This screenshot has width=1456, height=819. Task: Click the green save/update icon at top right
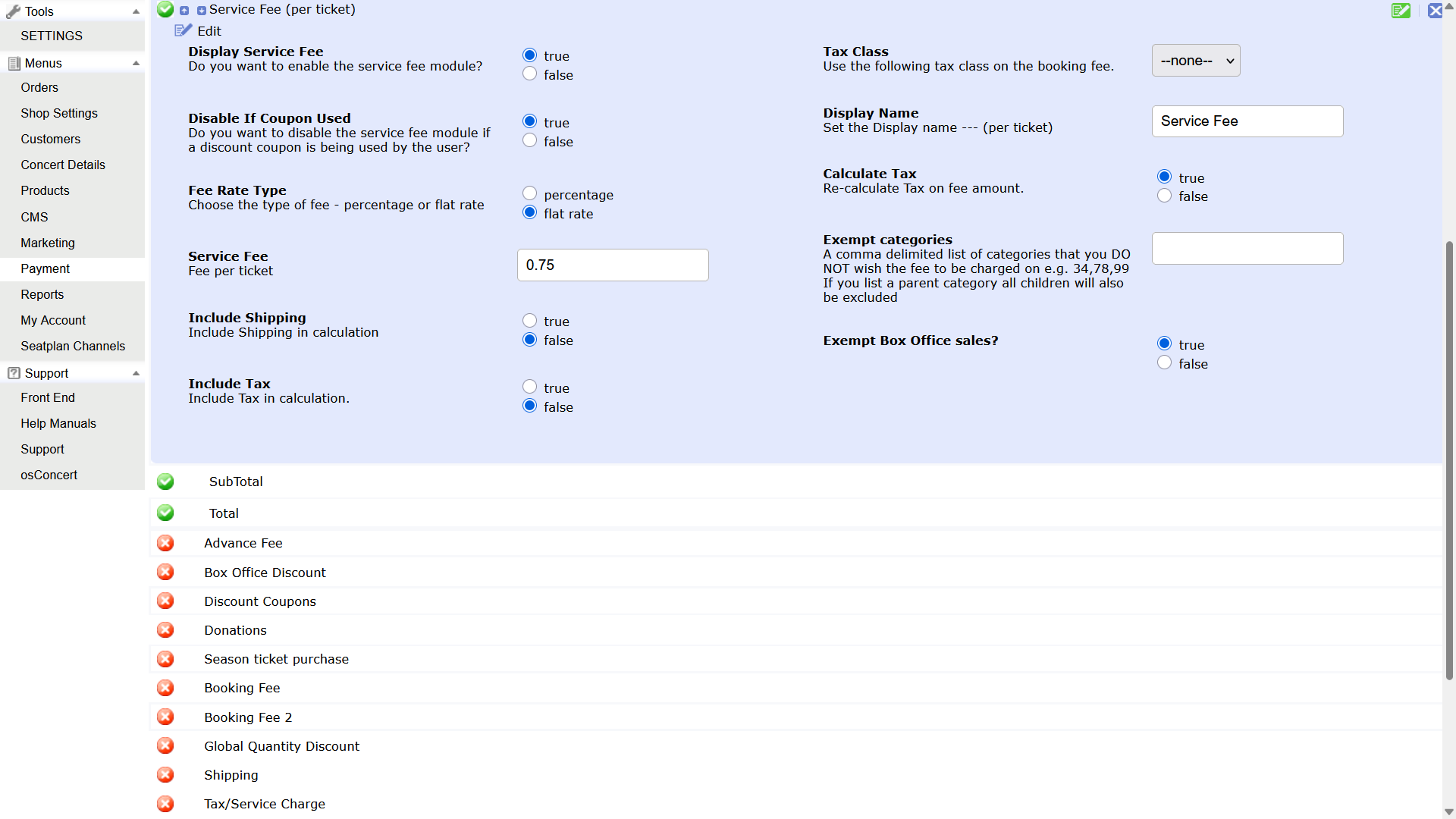pos(1401,11)
